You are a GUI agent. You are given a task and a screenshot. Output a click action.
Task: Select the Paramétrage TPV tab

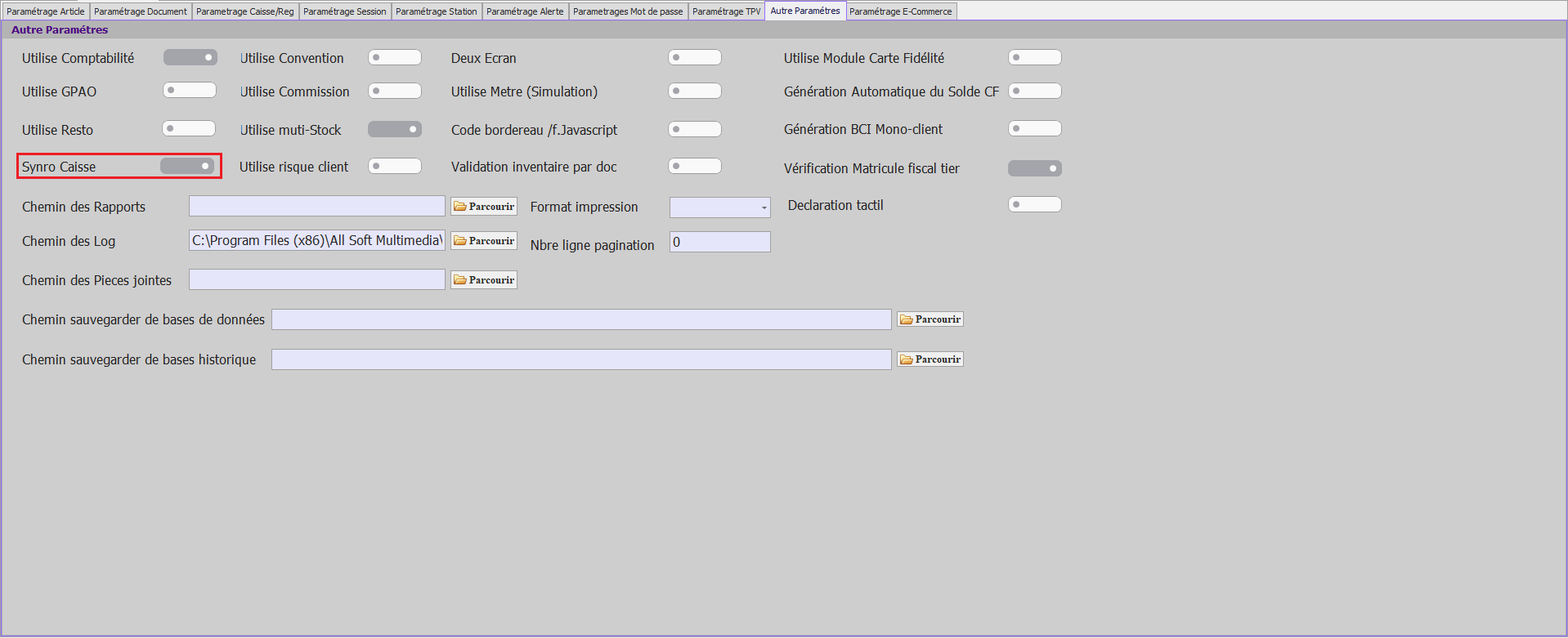pos(727,11)
